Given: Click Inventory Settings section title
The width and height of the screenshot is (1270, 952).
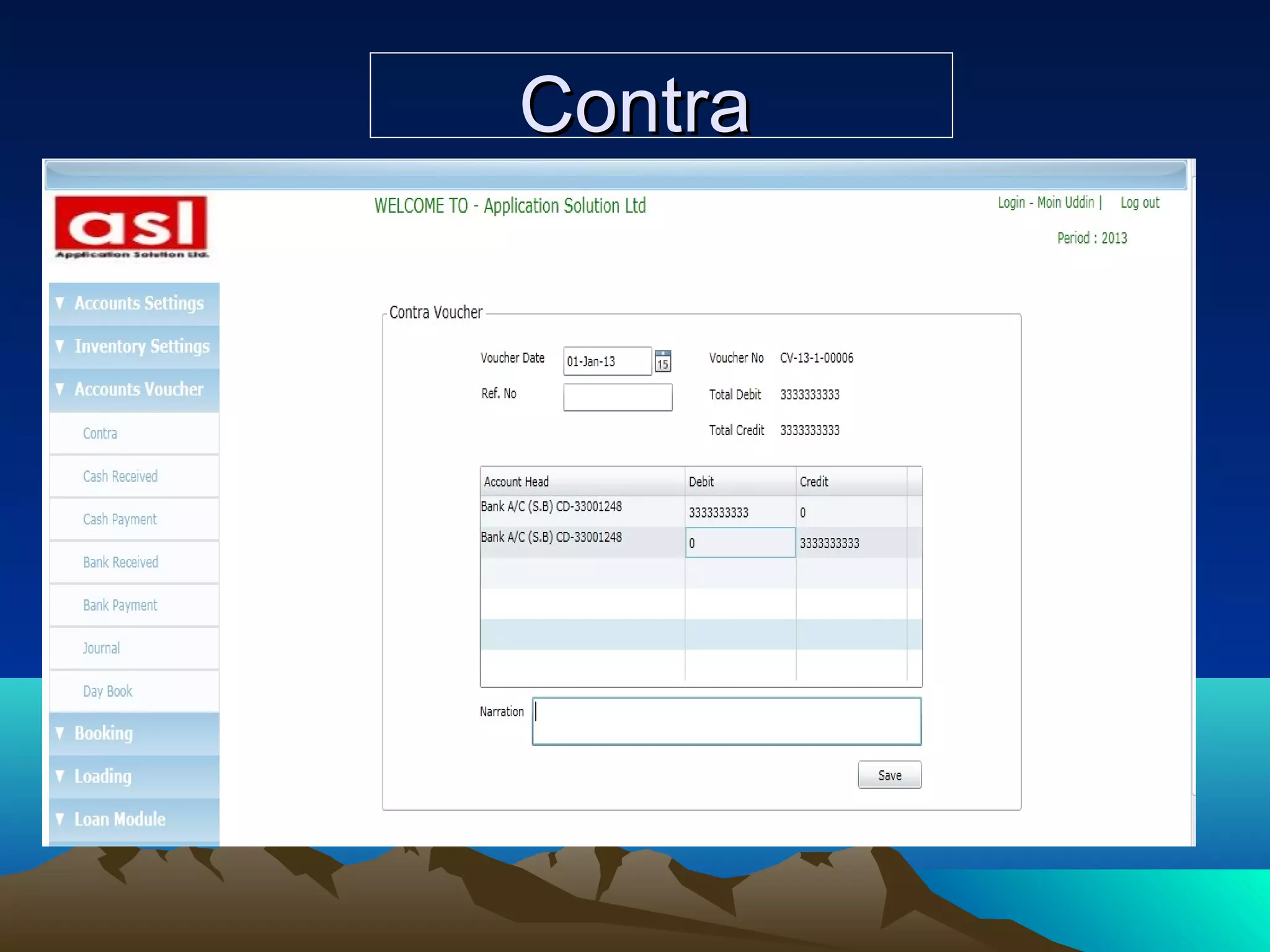Looking at the screenshot, I should 142,346.
